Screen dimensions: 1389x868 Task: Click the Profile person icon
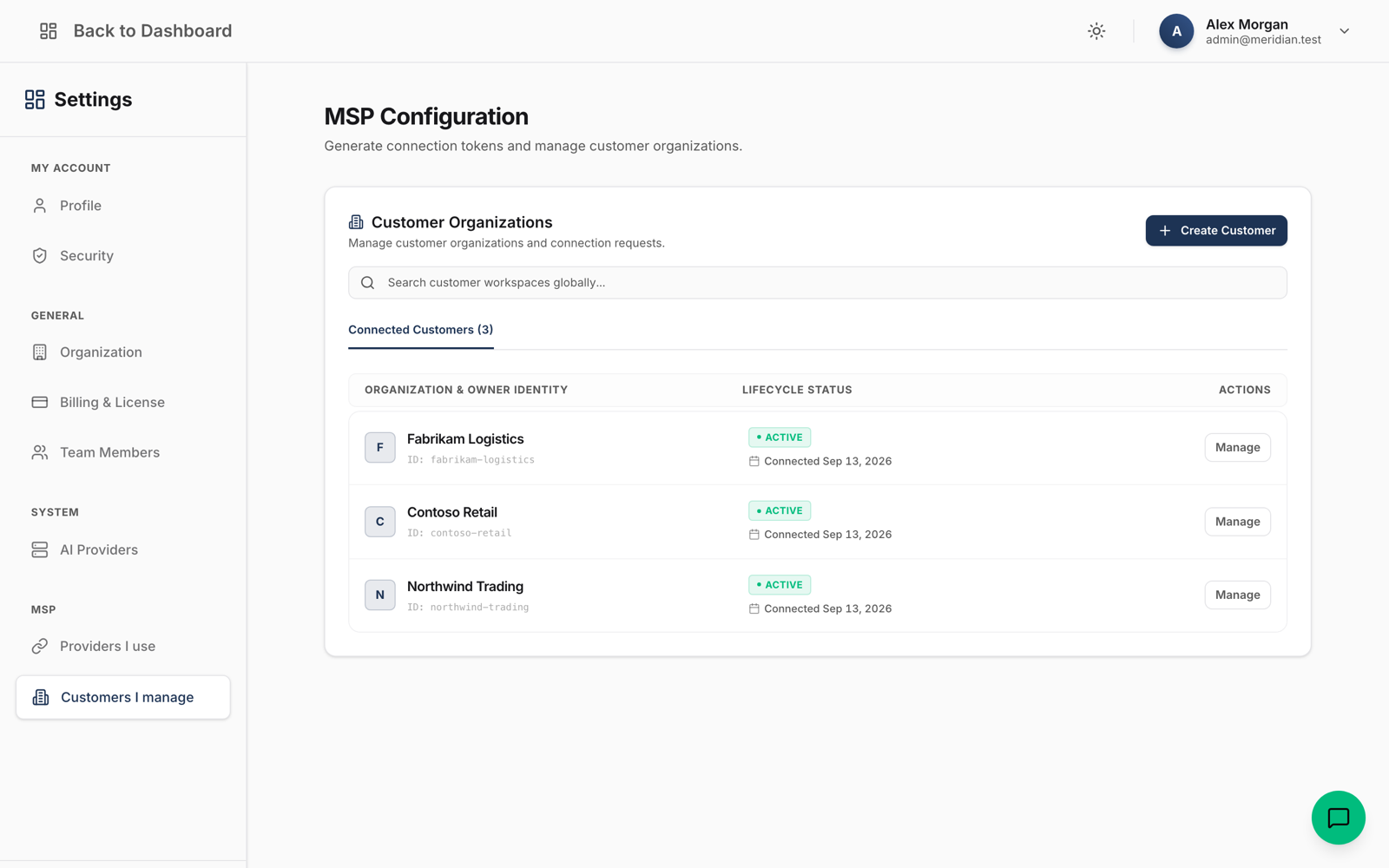click(40, 206)
